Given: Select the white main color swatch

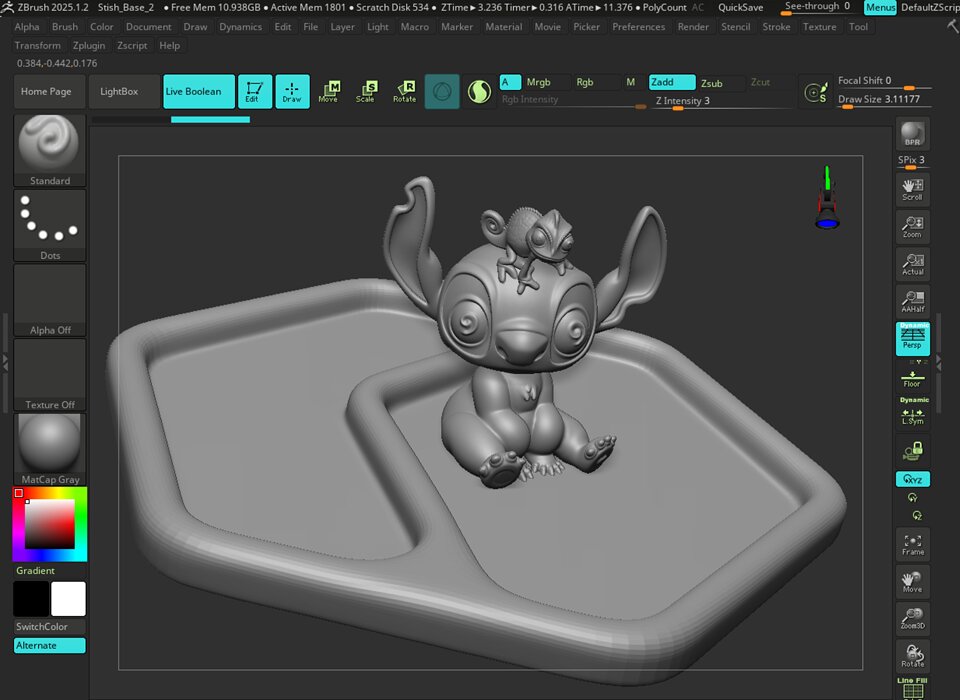Looking at the screenshot, I should click(x=68, y=598).
